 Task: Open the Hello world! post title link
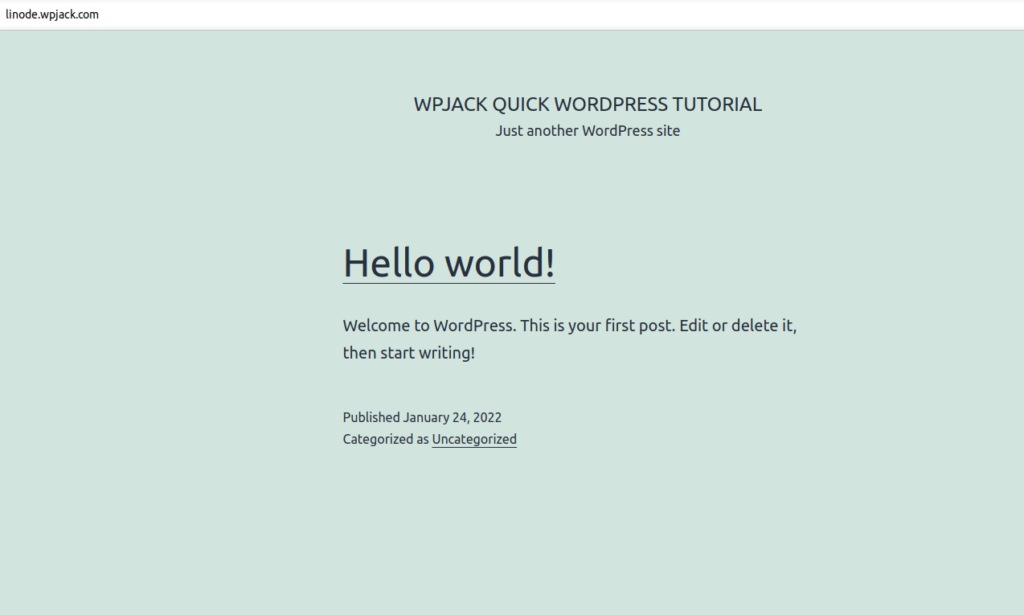(449, 263)
